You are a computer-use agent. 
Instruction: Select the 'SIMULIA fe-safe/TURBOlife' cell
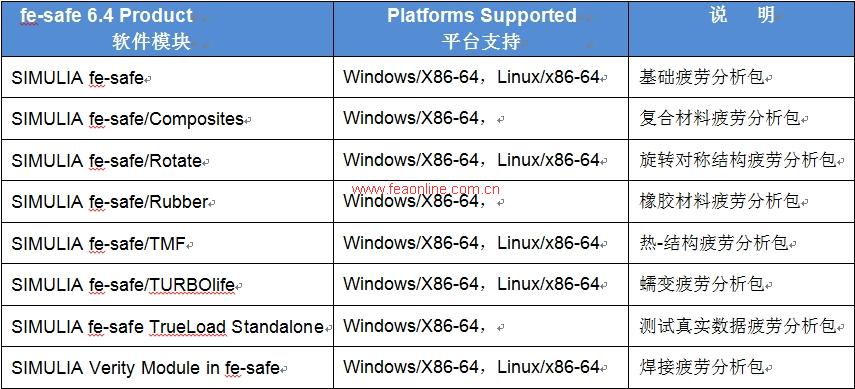click(x=167, y=285)
